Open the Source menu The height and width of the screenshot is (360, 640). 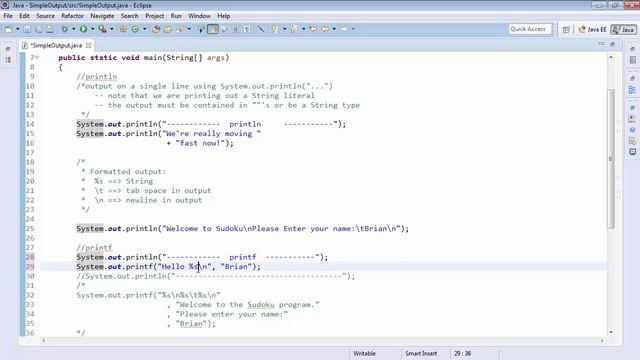coord(45,16)
